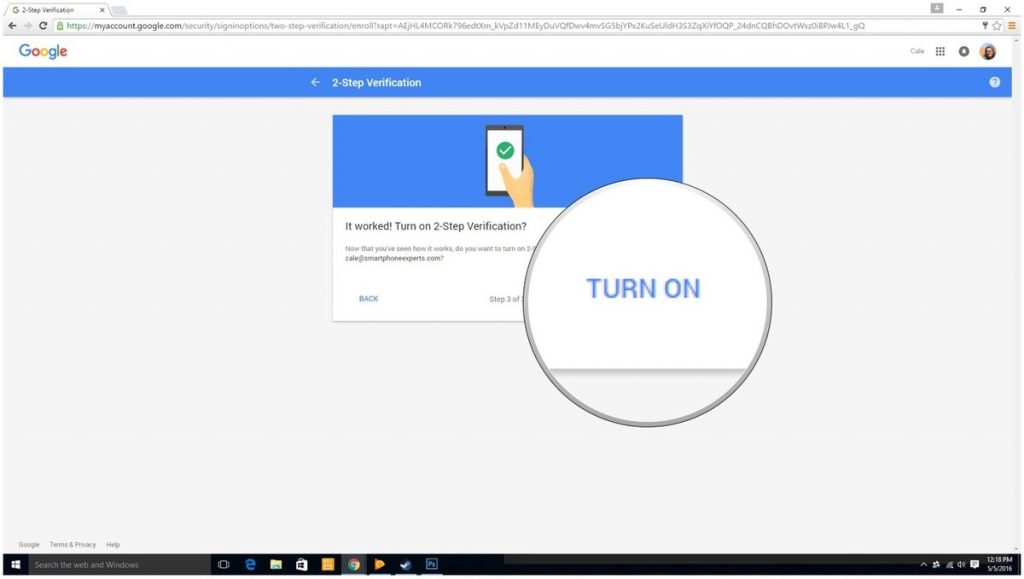Viewport: 1024px width, 579px height.
Task: Switch to Chrome on the taskbar
Action: (353, 565)
